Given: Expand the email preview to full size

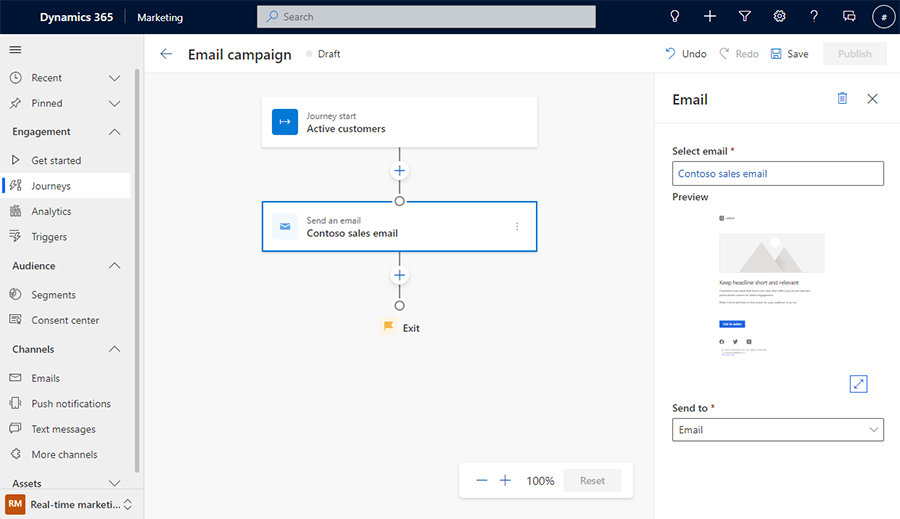Looking at the screenshot, I should click(x=858, y=384).
